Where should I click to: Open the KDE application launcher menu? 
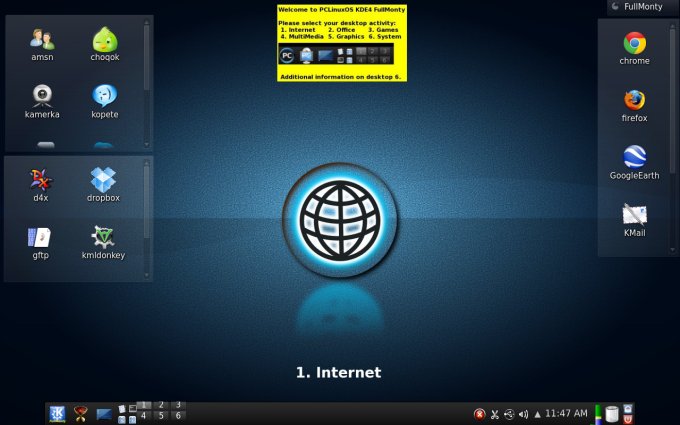[x=57, y=414]
